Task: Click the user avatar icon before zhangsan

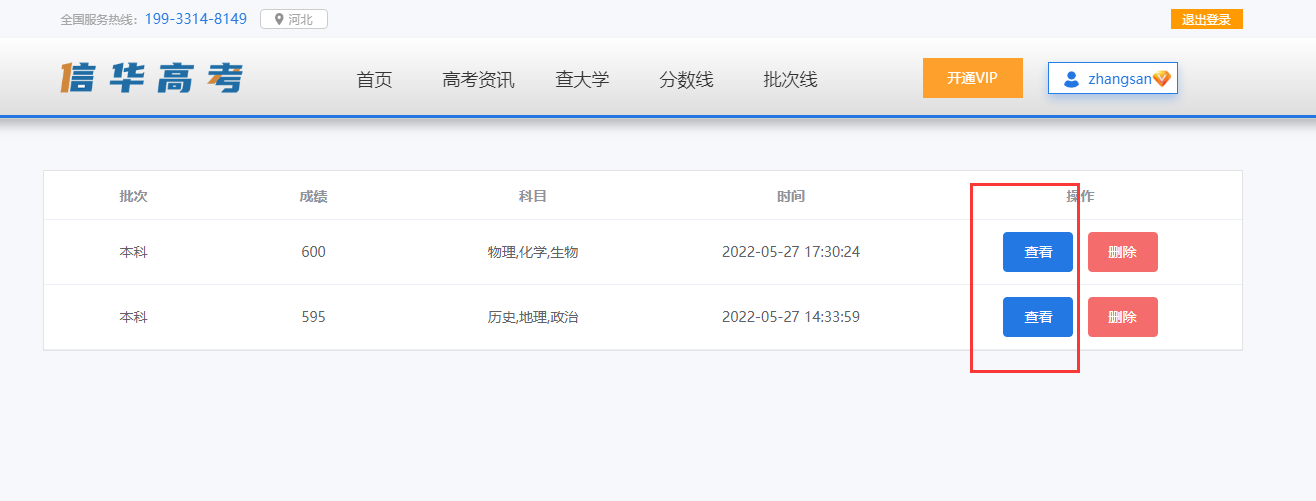Action: [1071, 79]
